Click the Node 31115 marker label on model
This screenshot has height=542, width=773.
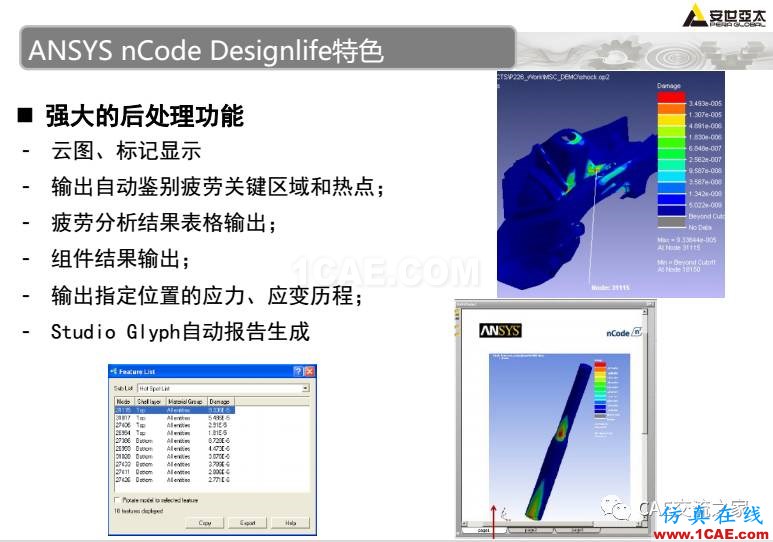[x=610, y=287]
